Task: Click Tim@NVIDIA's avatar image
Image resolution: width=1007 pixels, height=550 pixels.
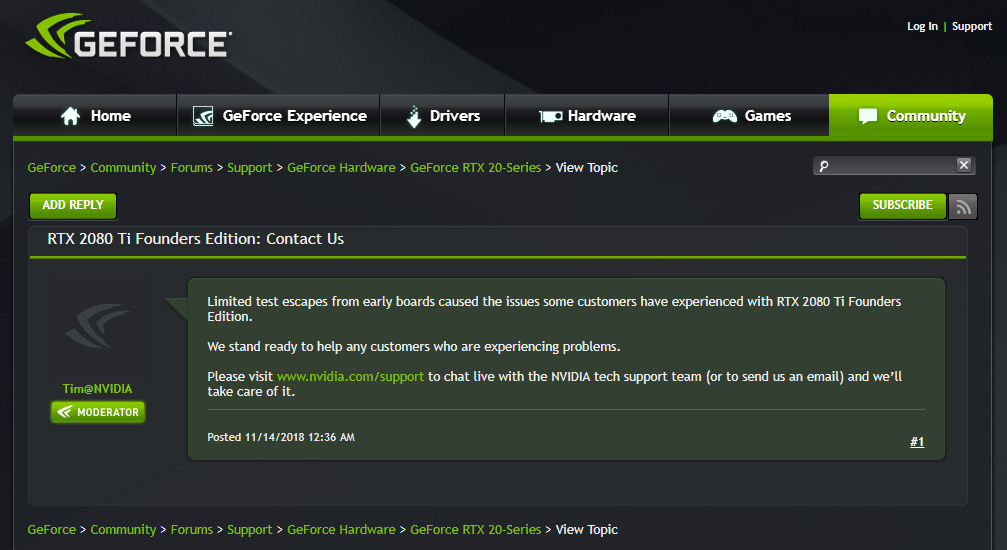Action: click(98, 326)
